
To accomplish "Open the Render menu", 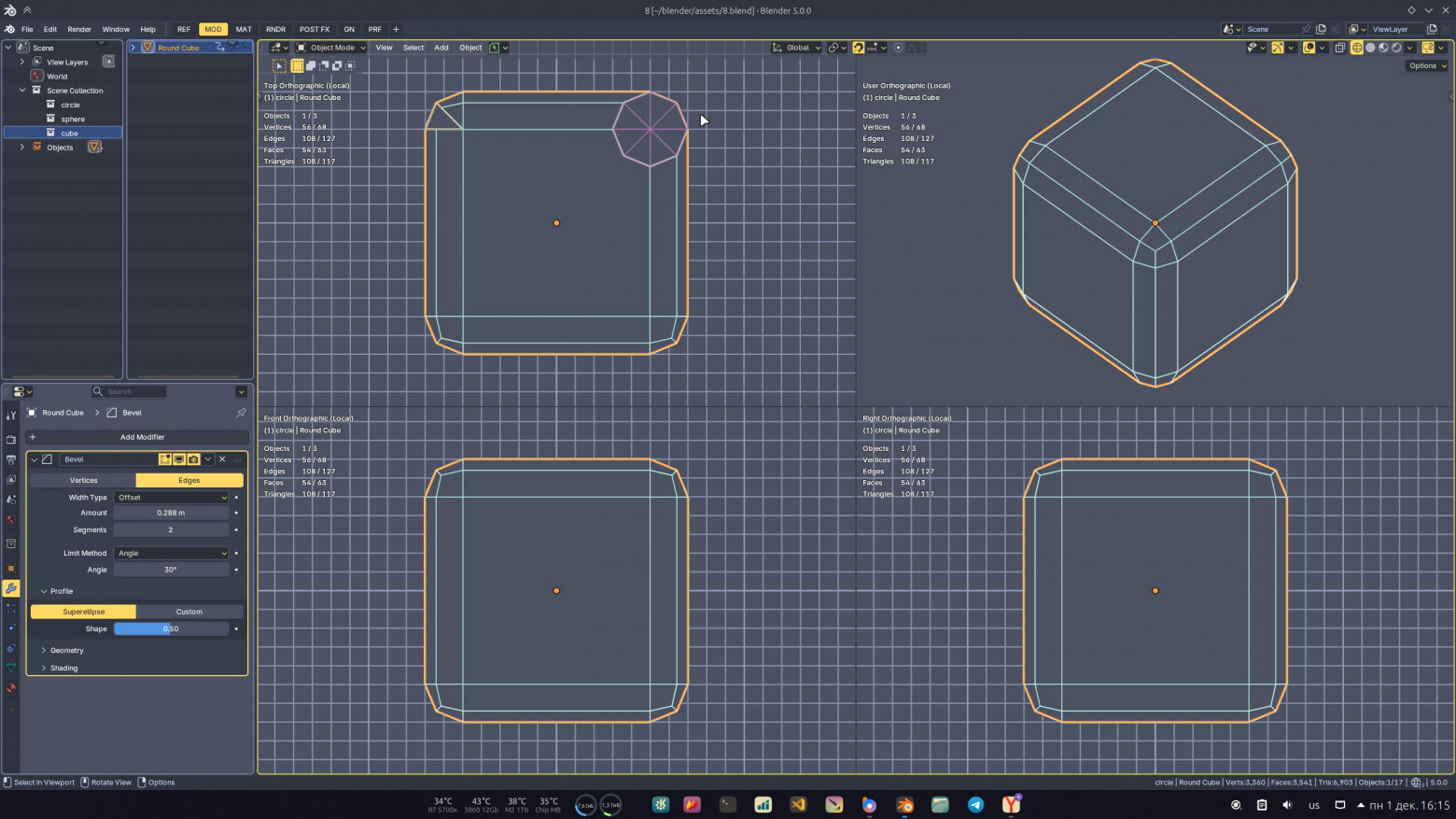I will (x=79, y=29).
